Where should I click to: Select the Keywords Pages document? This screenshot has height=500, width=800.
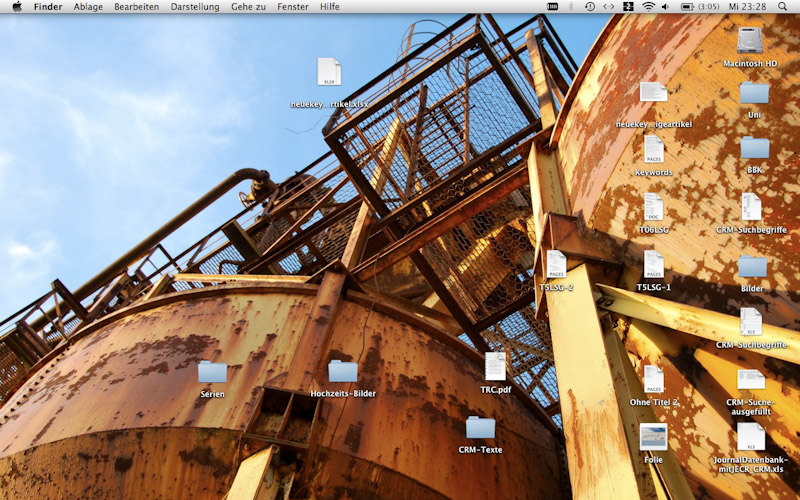(x=654, y=149)
